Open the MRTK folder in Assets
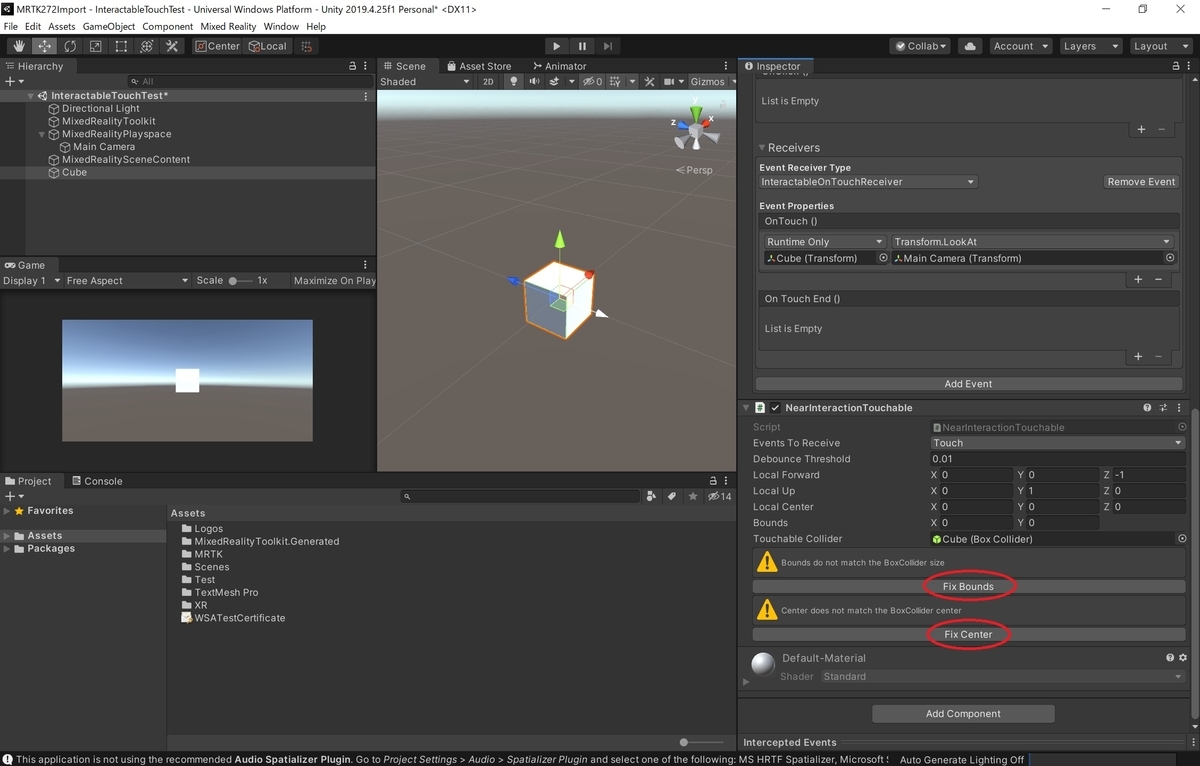The image size is (1200, 766). point(208,554)
